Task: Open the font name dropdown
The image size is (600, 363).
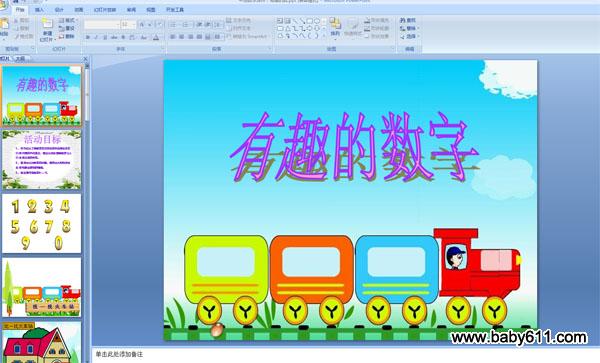Action: click(101, 25)
